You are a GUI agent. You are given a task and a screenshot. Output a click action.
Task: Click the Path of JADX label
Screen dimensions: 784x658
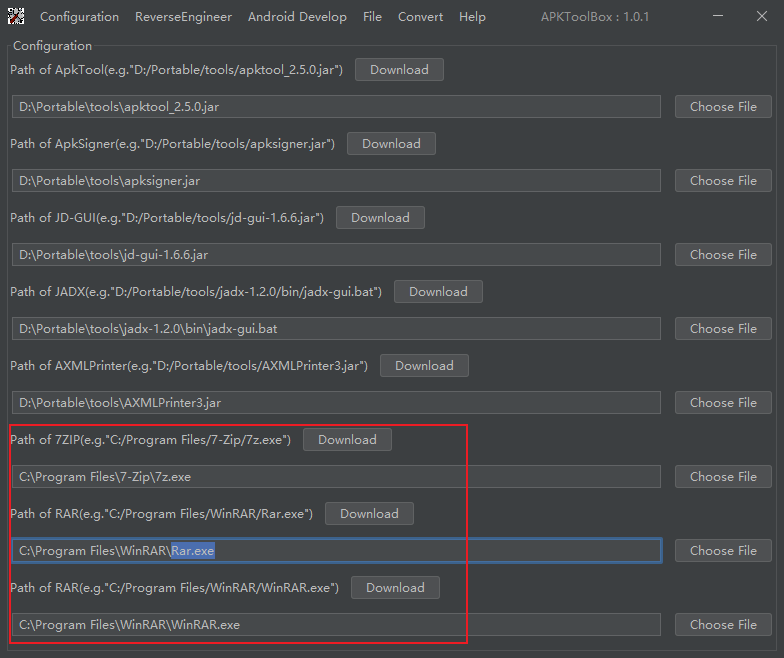coord(196,292)
